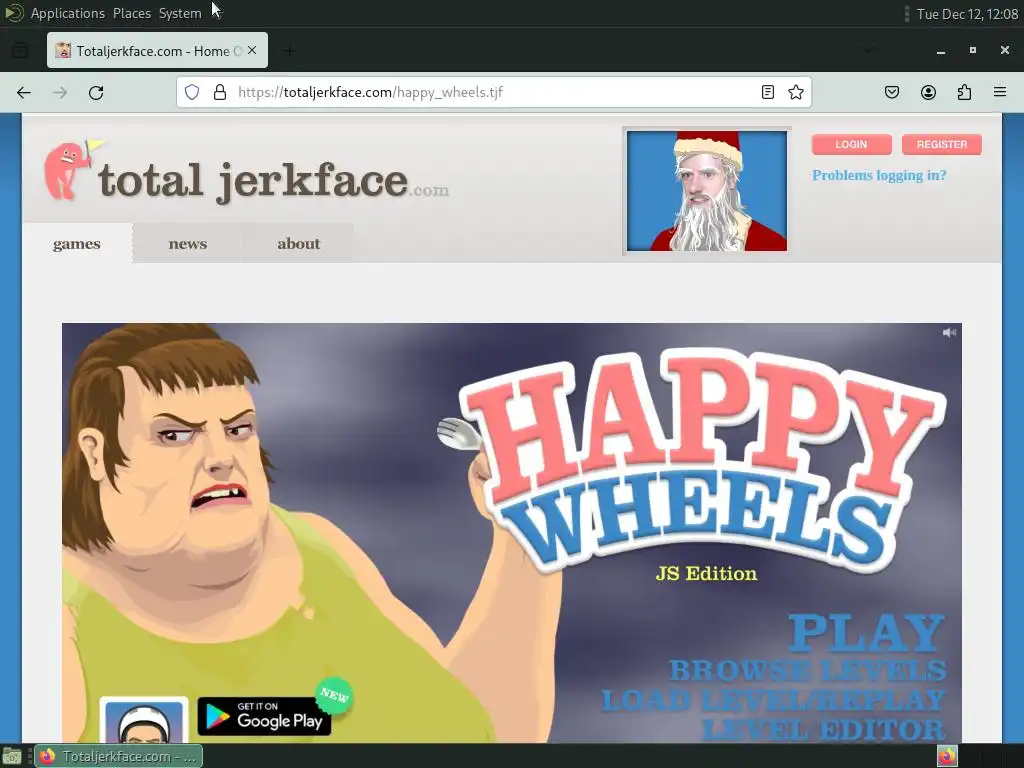Expand the list all tabs chevron
The image size is (1024, 768).
(867, 50)
